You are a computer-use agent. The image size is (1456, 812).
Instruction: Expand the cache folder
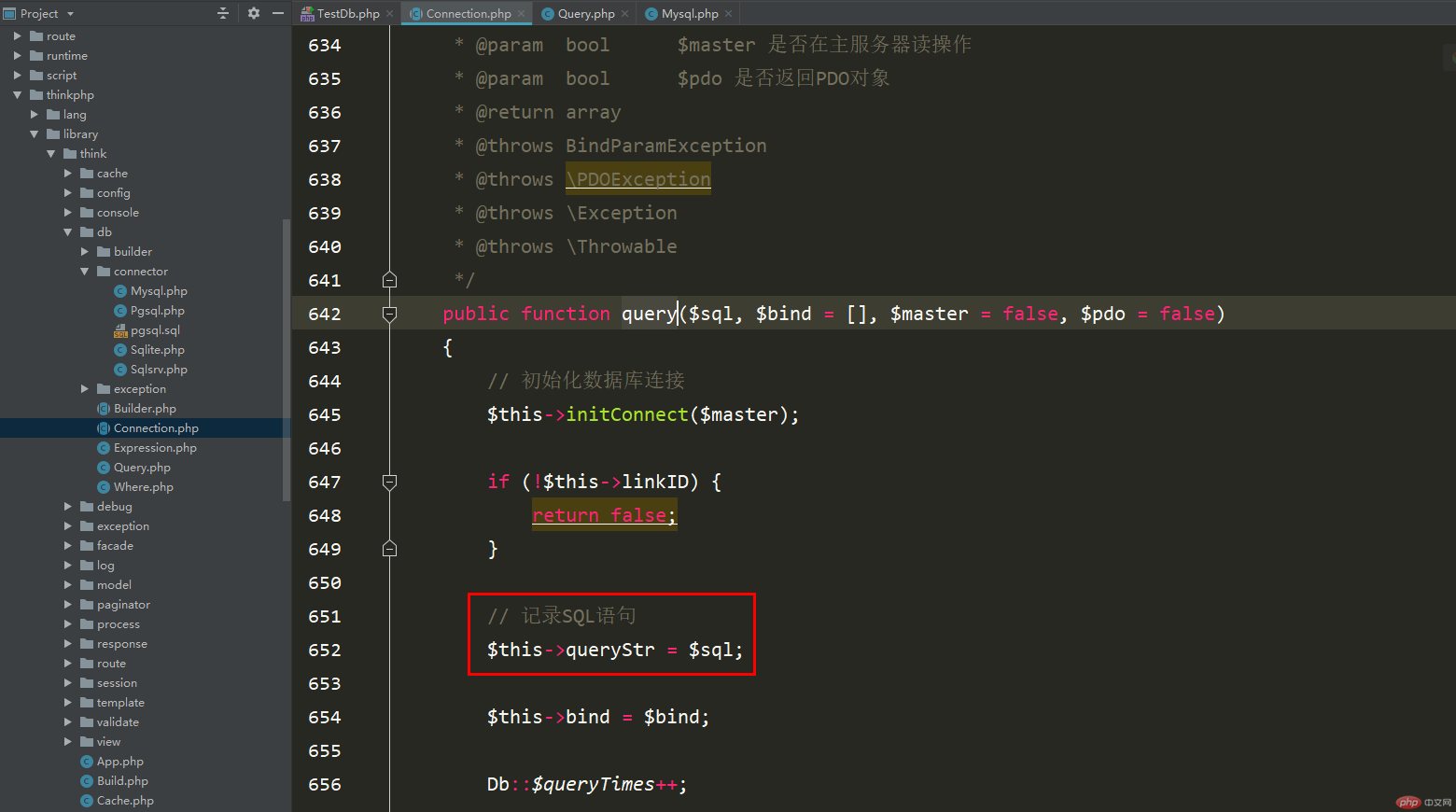[67, 174]
